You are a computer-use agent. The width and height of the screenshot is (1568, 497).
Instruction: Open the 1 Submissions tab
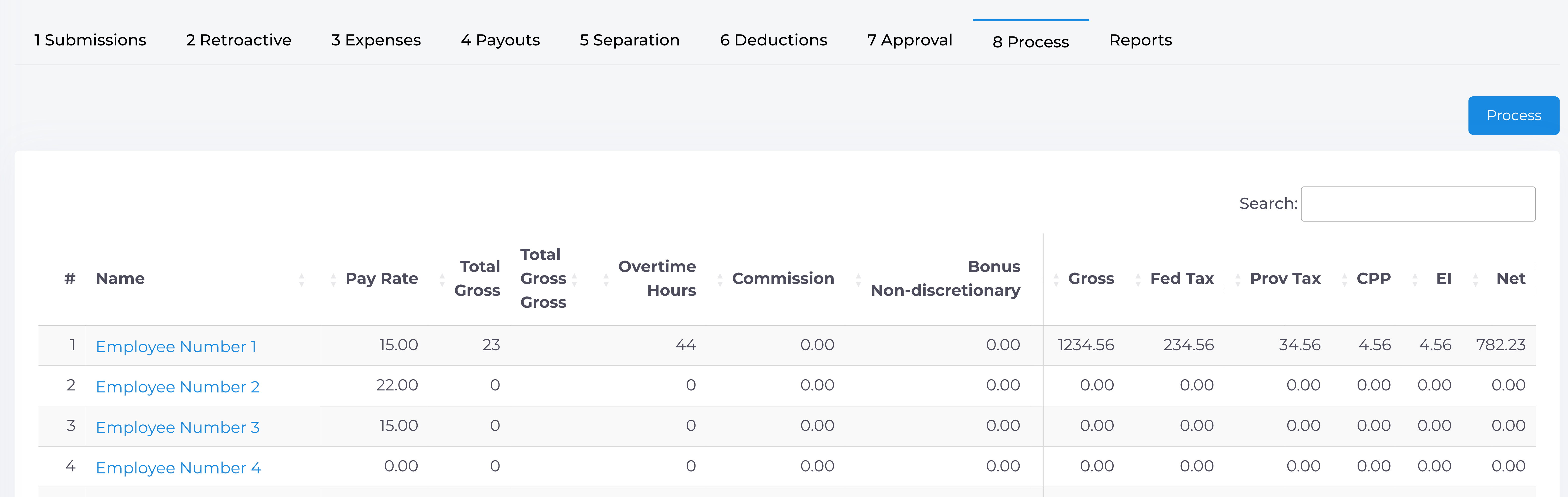pyautogui.click(x=90, y=40)
